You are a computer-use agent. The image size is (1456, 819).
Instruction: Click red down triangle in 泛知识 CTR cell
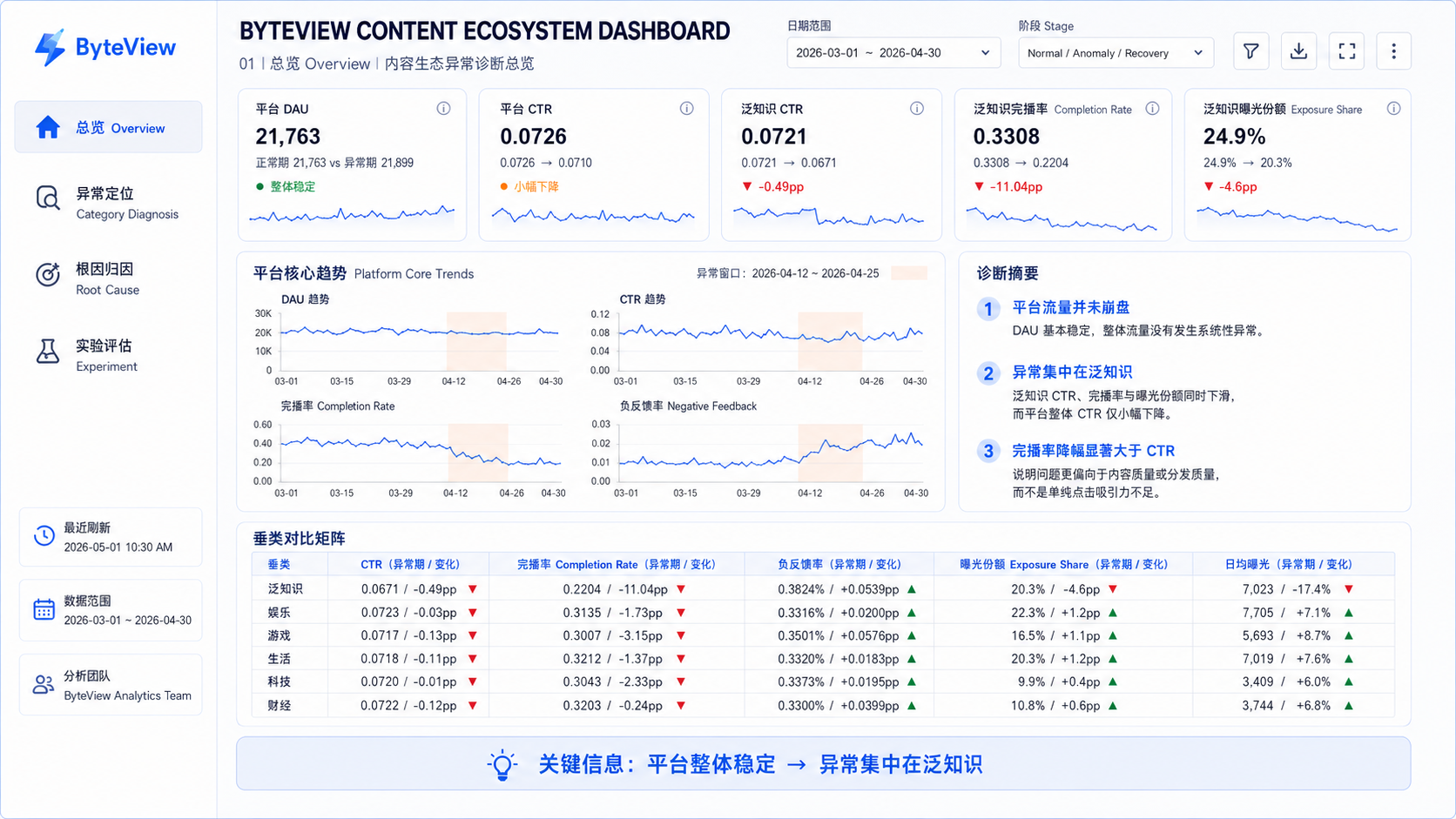(473, 589)
